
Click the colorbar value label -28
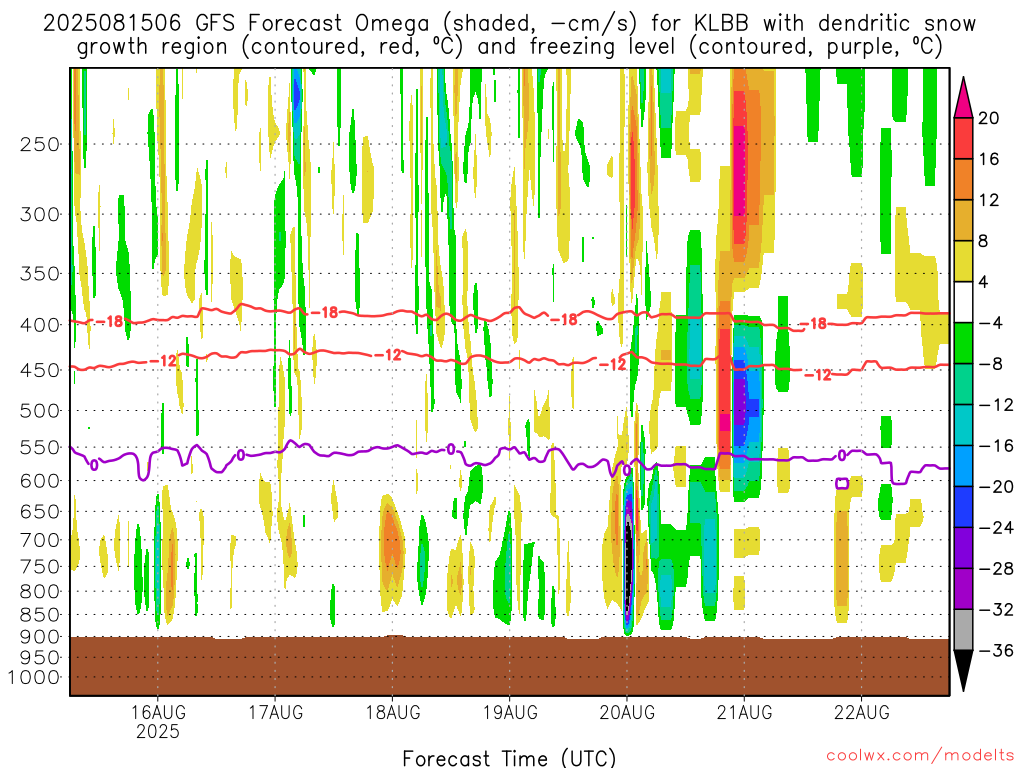click(x=996, y=569)
